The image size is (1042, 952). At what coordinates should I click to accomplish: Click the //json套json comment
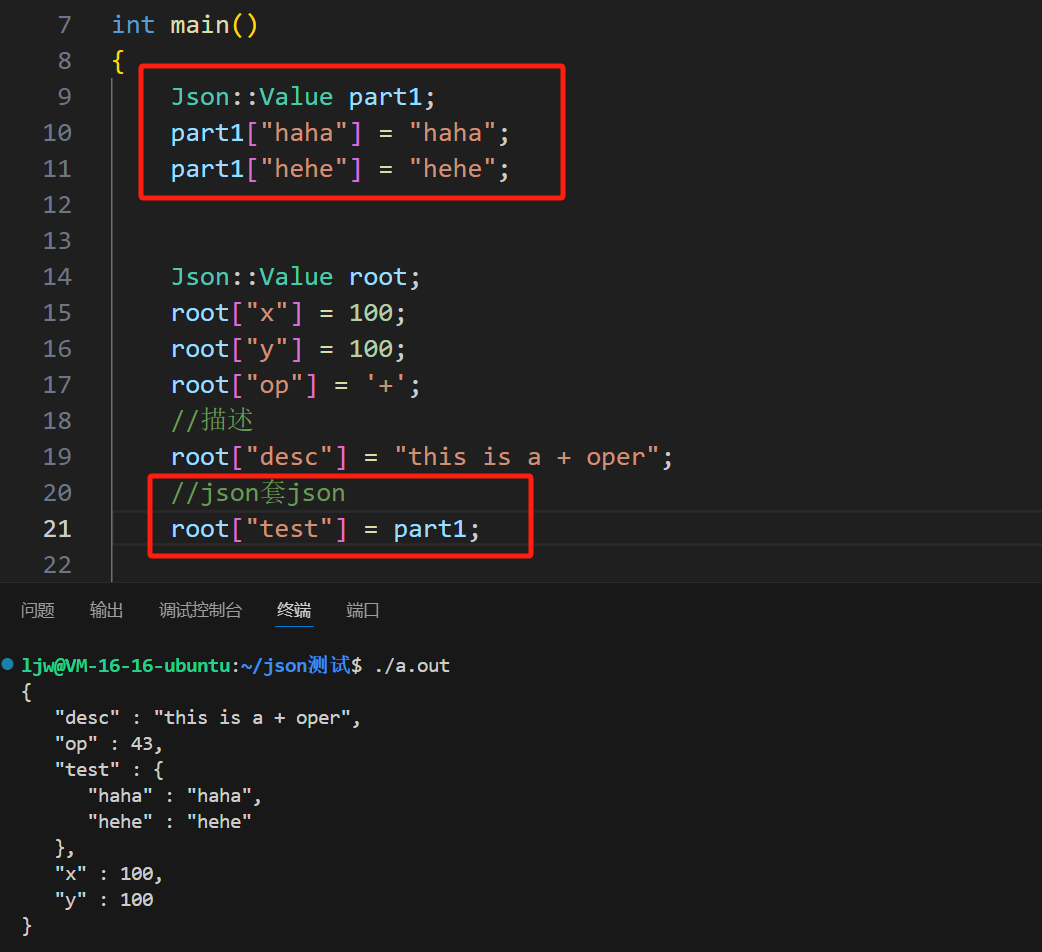pos(258,493)
